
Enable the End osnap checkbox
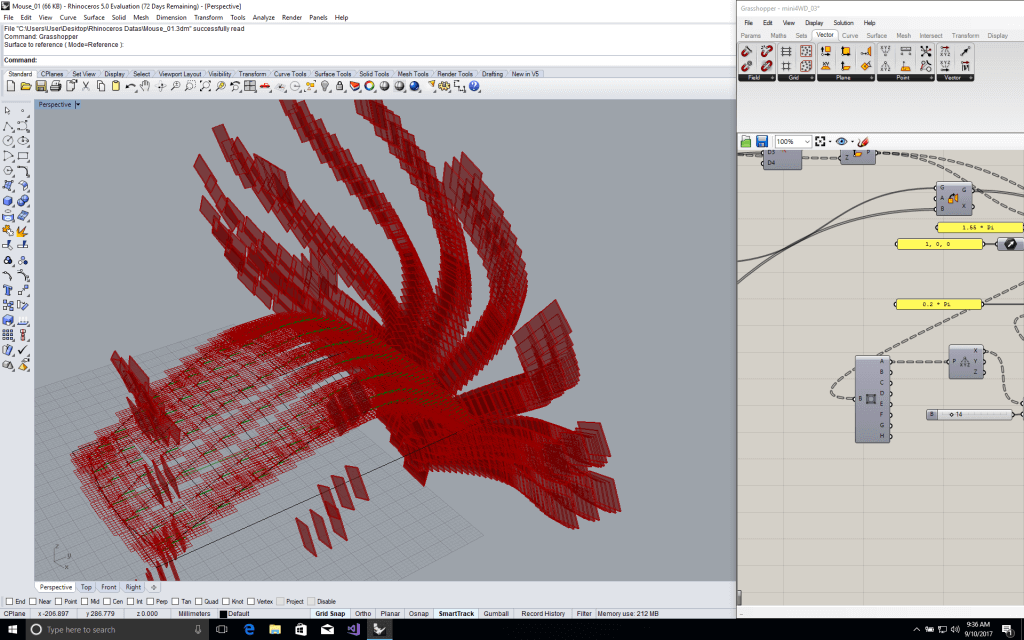pos(9,601)
